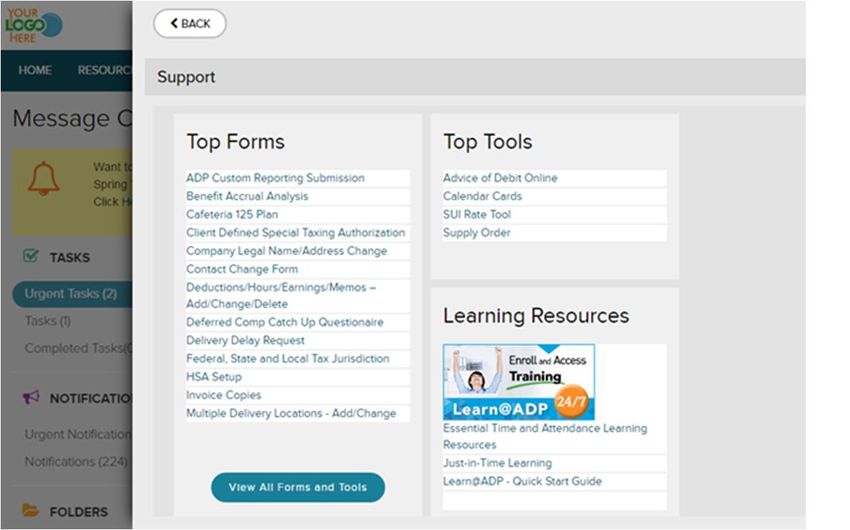The width and height of the screenshot is (850, 530).
Task: Open the SUI Rate Tool link
Action: (476, 214)
